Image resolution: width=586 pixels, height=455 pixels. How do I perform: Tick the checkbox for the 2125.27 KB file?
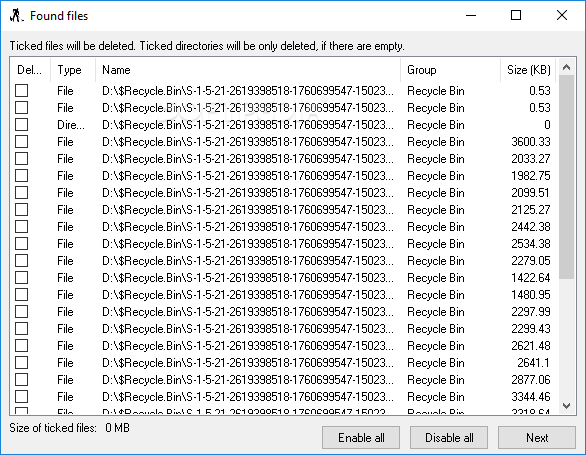click(21, 210)
